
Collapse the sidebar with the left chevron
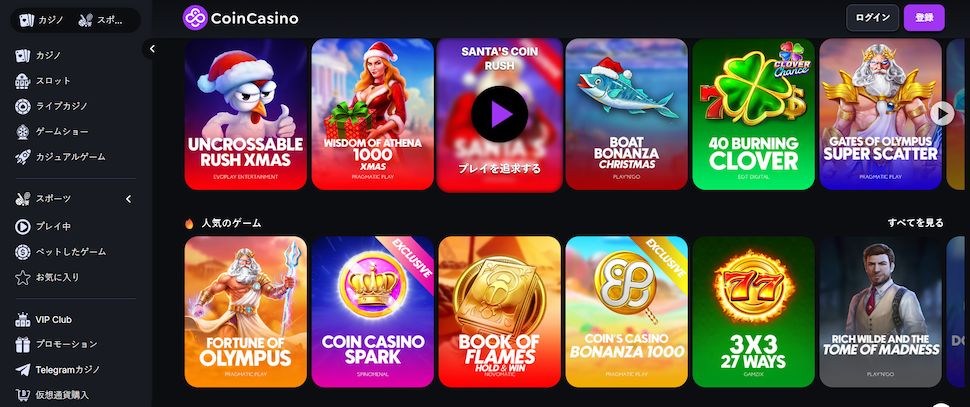pyautogui.click(x=152, y=49)
